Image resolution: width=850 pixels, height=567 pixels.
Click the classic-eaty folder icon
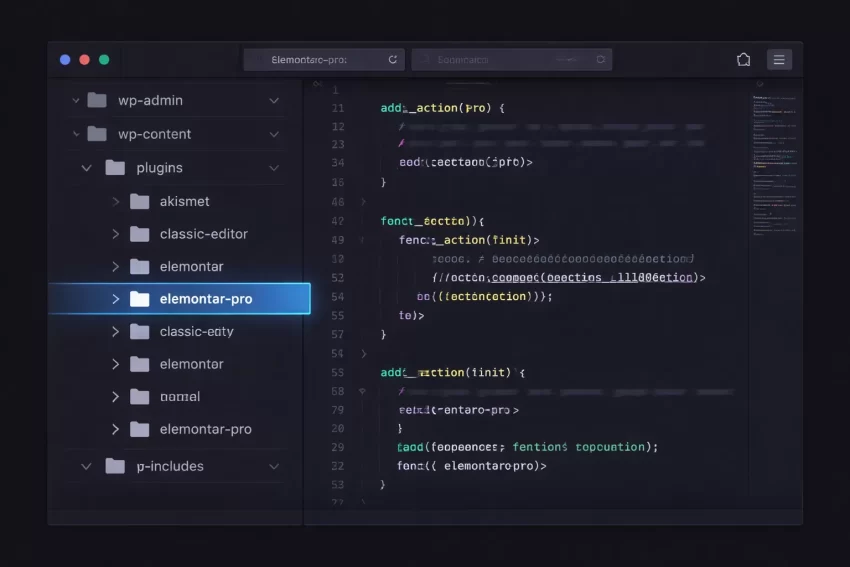tap(139, 331)
